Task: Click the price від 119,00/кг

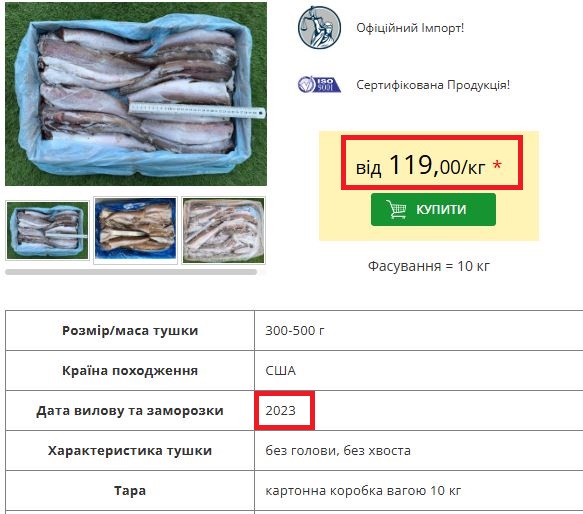Action: [421, 166]
